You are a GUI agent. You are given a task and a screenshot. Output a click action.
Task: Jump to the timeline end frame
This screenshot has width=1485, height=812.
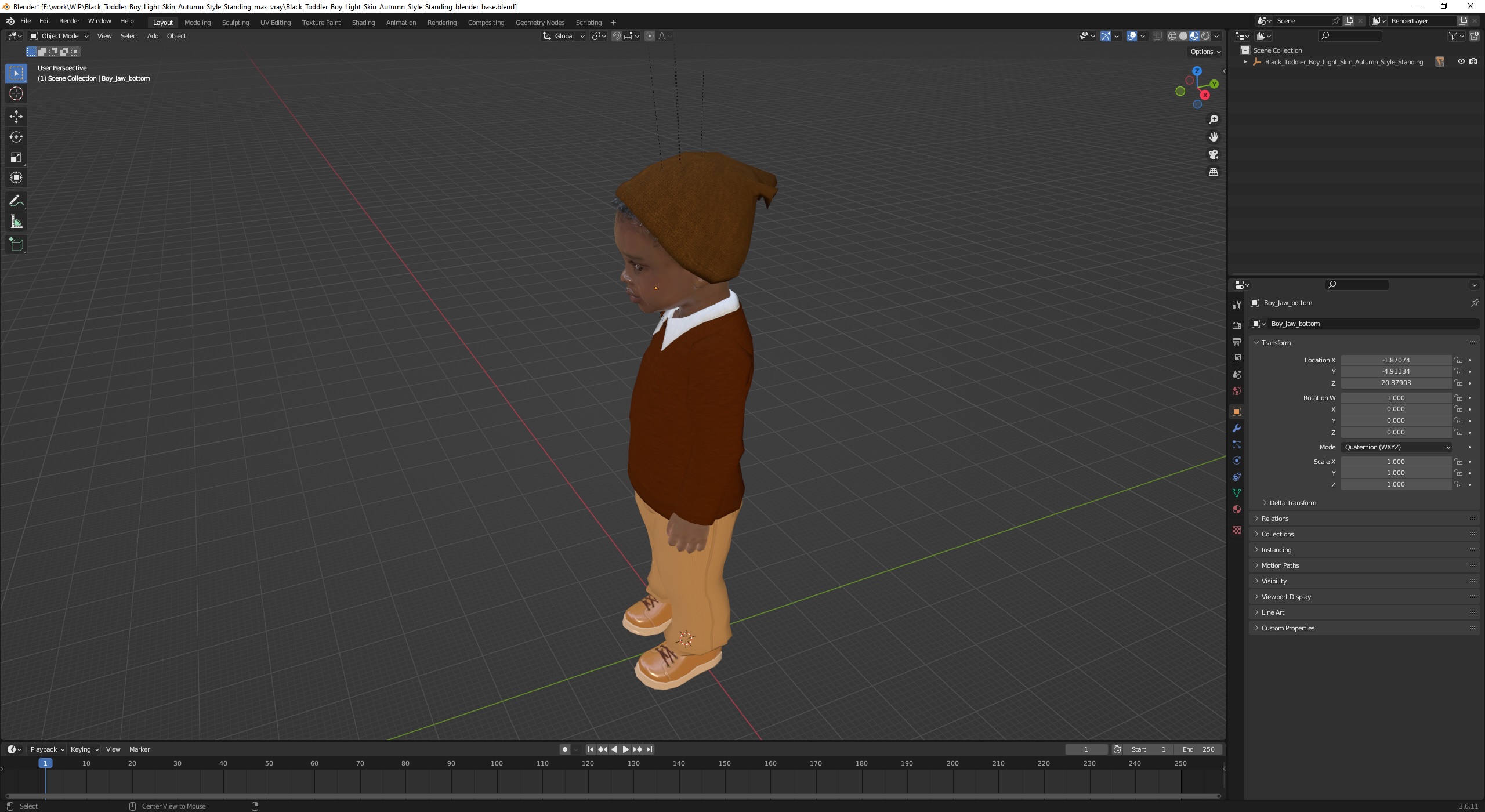(x=649, y=749)
